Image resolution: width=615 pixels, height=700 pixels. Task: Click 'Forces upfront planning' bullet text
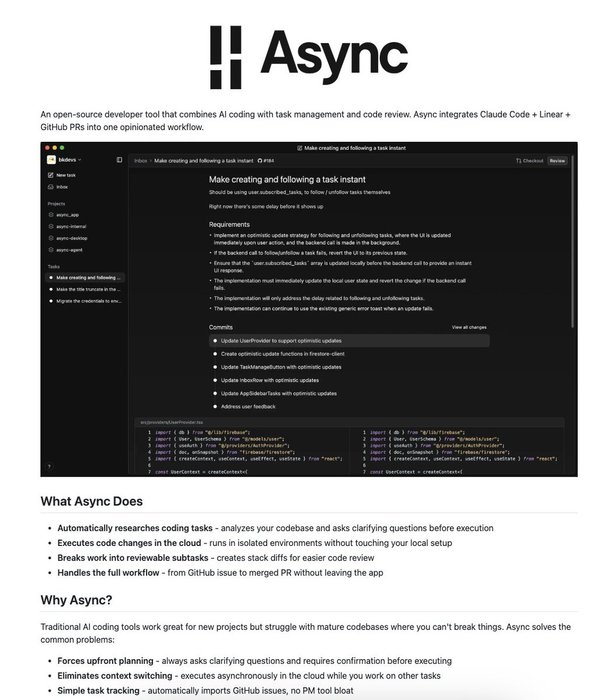[105, 661]
